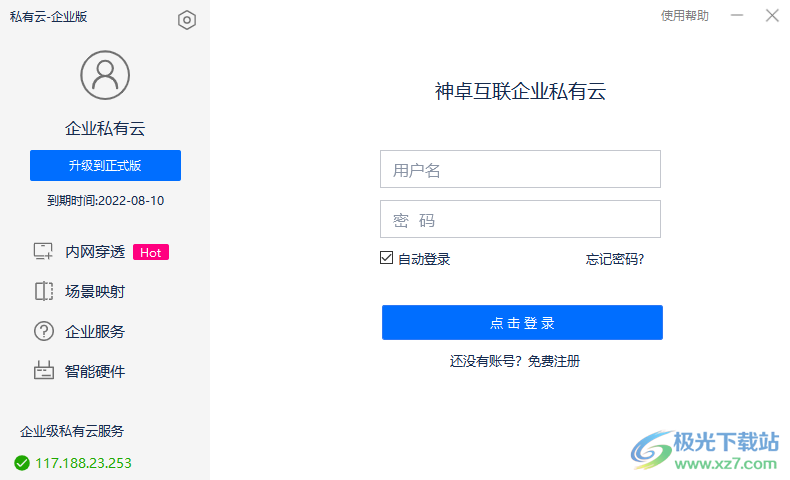The image size is (790, 480).
Task: Click the 企业私有云 account name label
Action: (105, 128)
